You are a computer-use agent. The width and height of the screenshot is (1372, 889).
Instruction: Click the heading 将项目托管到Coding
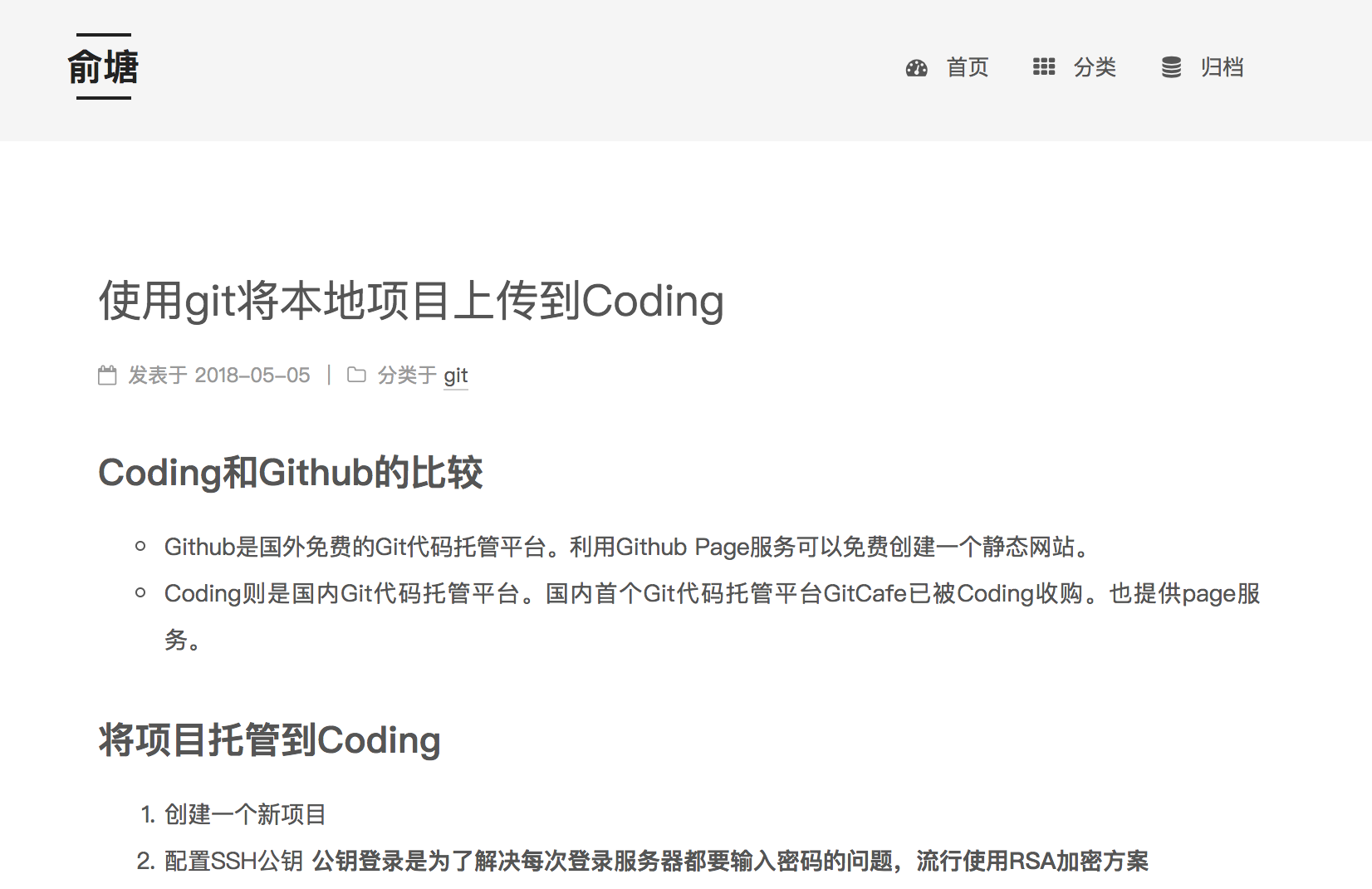coord(269,740)
